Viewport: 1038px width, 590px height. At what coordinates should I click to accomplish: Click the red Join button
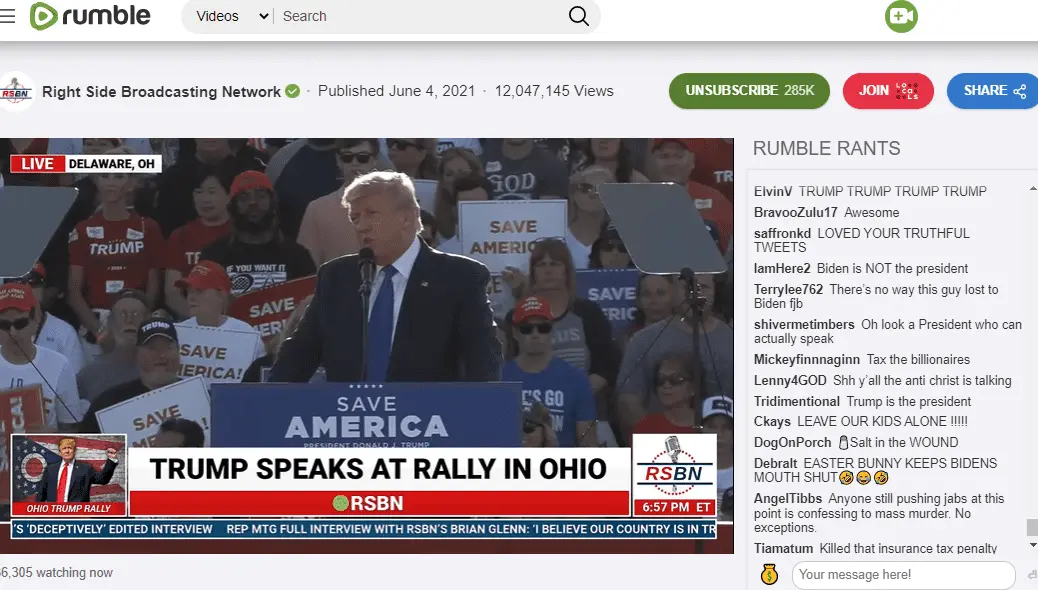(x=888, y=91)
